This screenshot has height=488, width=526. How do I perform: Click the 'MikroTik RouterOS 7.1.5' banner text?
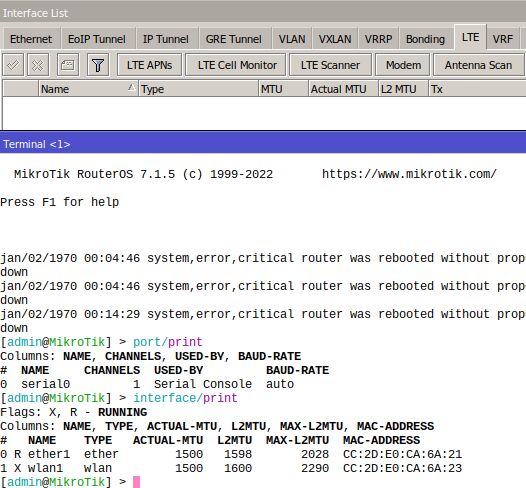pos(94,174)
